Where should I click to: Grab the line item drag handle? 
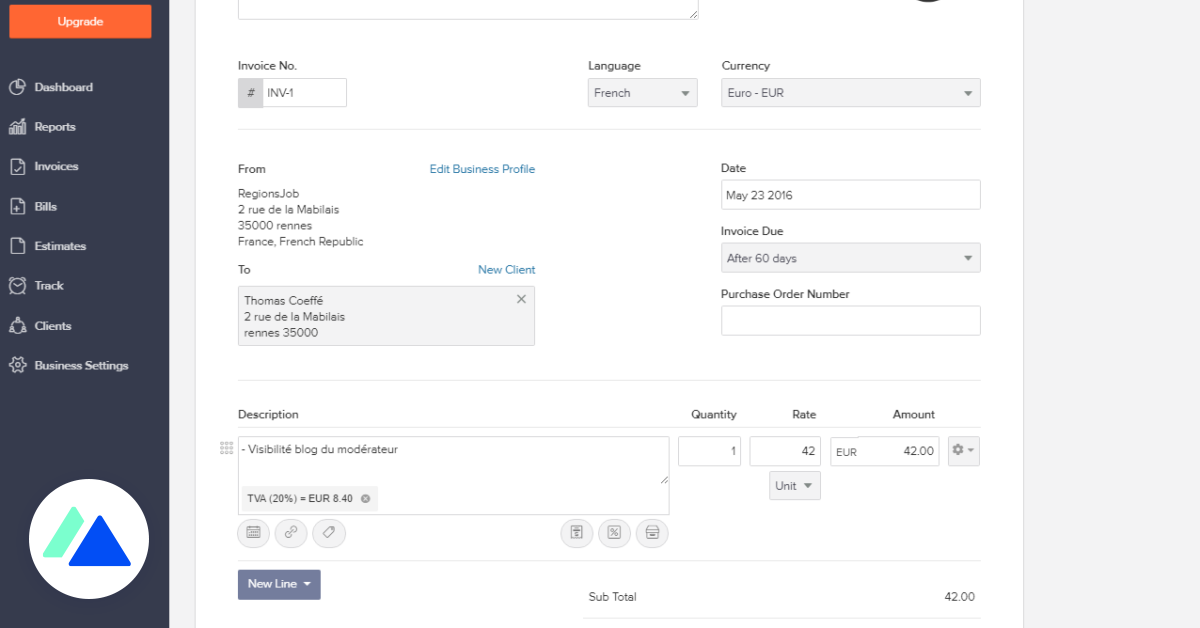[226, 449]
